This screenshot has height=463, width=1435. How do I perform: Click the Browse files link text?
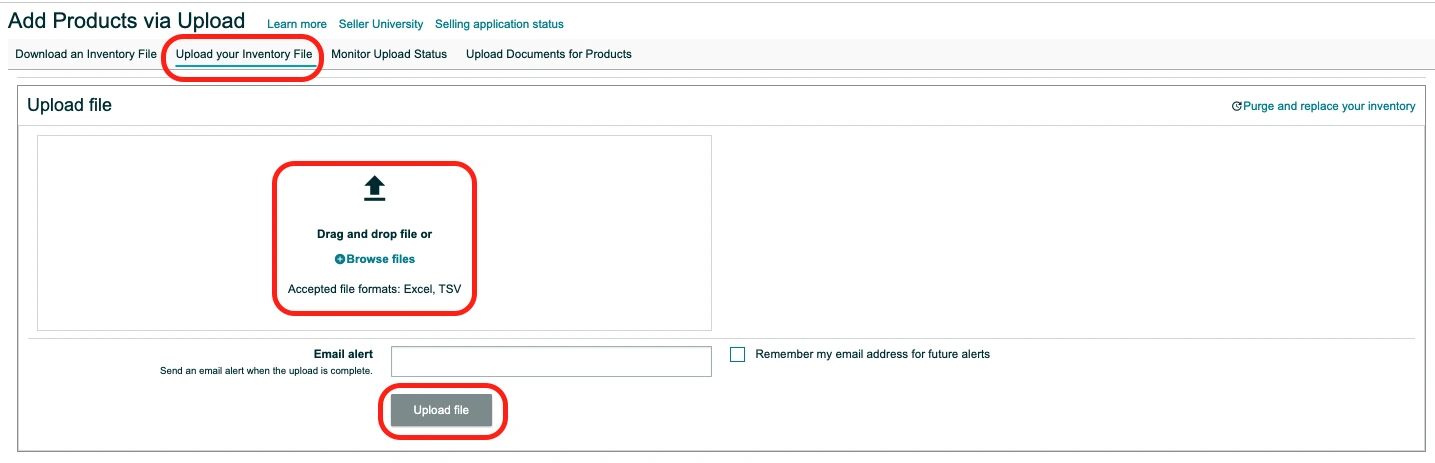[x=381, y=259]
